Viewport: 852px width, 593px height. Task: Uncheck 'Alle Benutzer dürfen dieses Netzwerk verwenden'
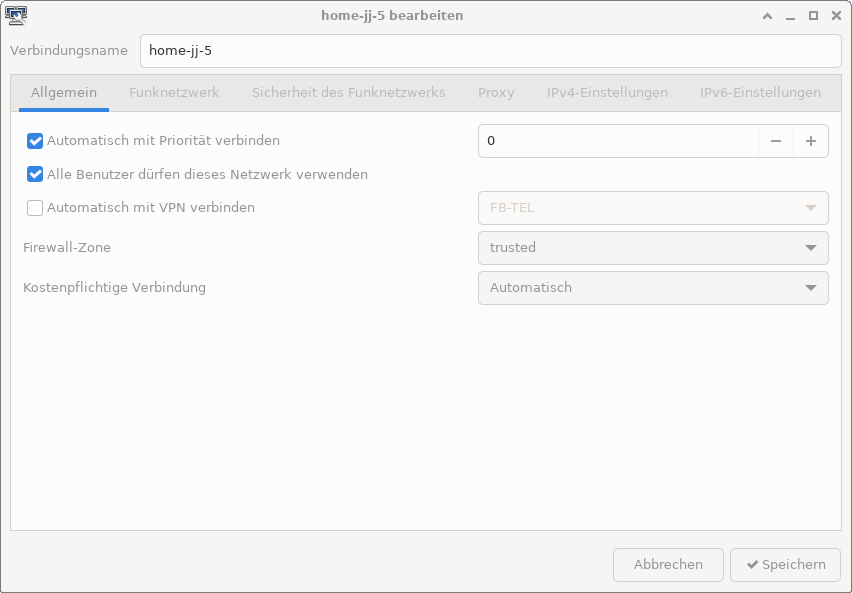36,174
